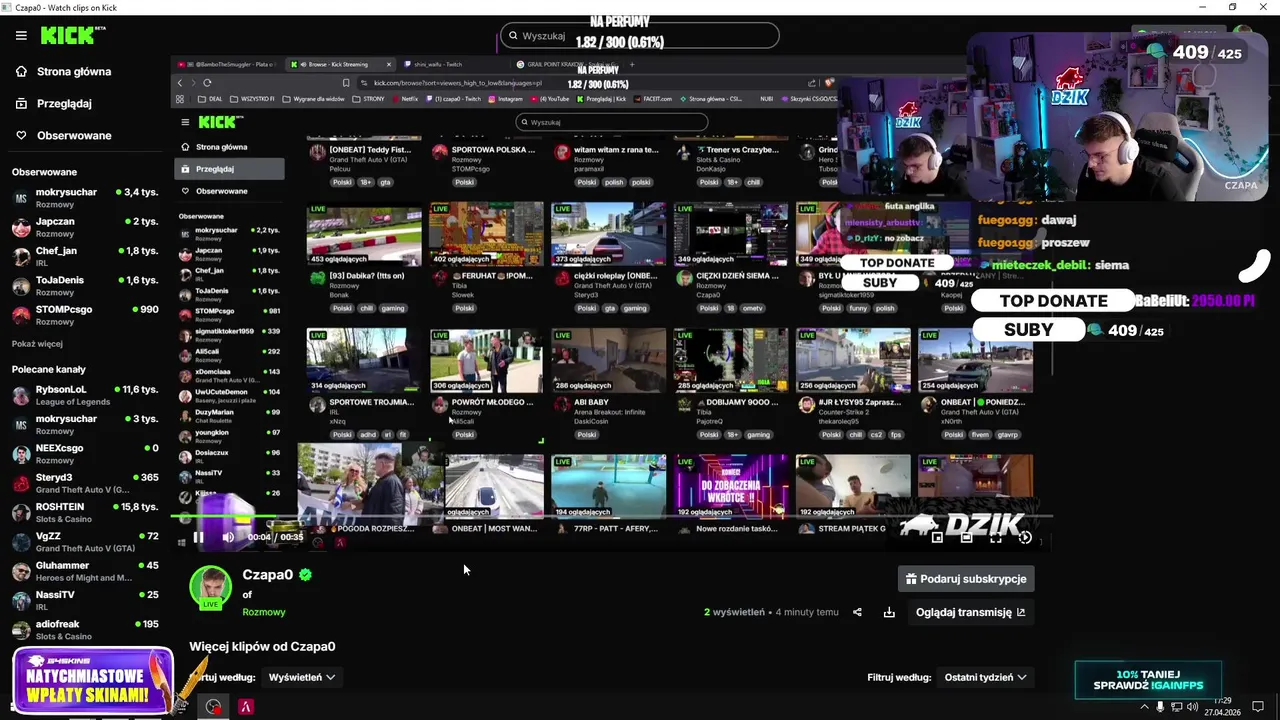The height and width of the screenshot is (720, 1280).
Task: Click Natychmiastowe wpłaty skinami ad banner
Action: coord(92,682)
